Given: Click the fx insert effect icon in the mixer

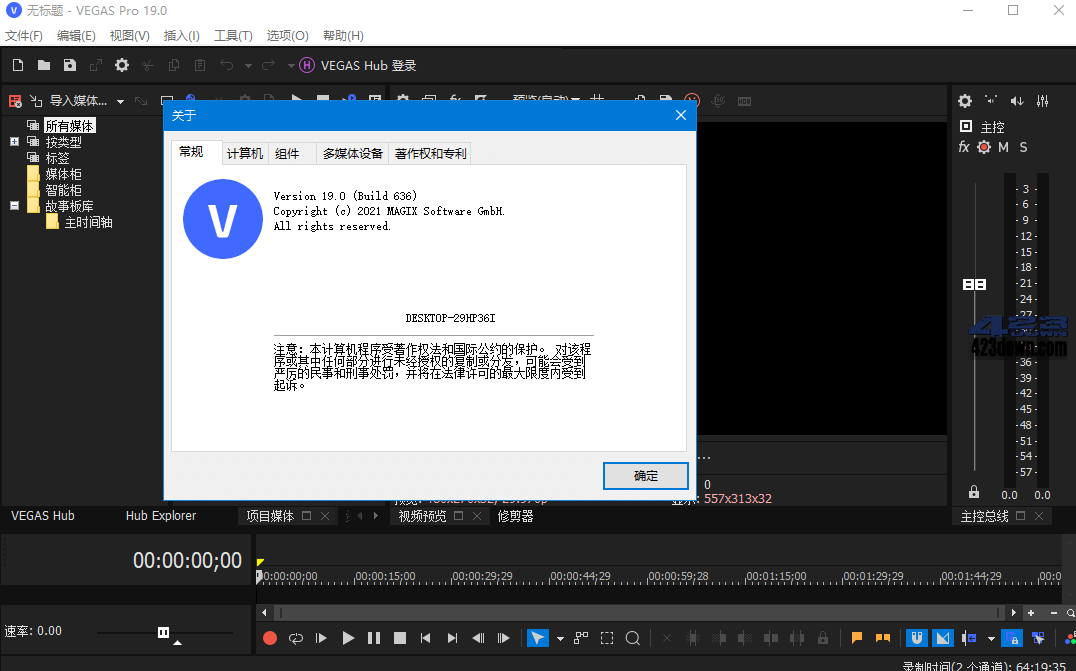Looking at the screenshot, I should point(963,147).
